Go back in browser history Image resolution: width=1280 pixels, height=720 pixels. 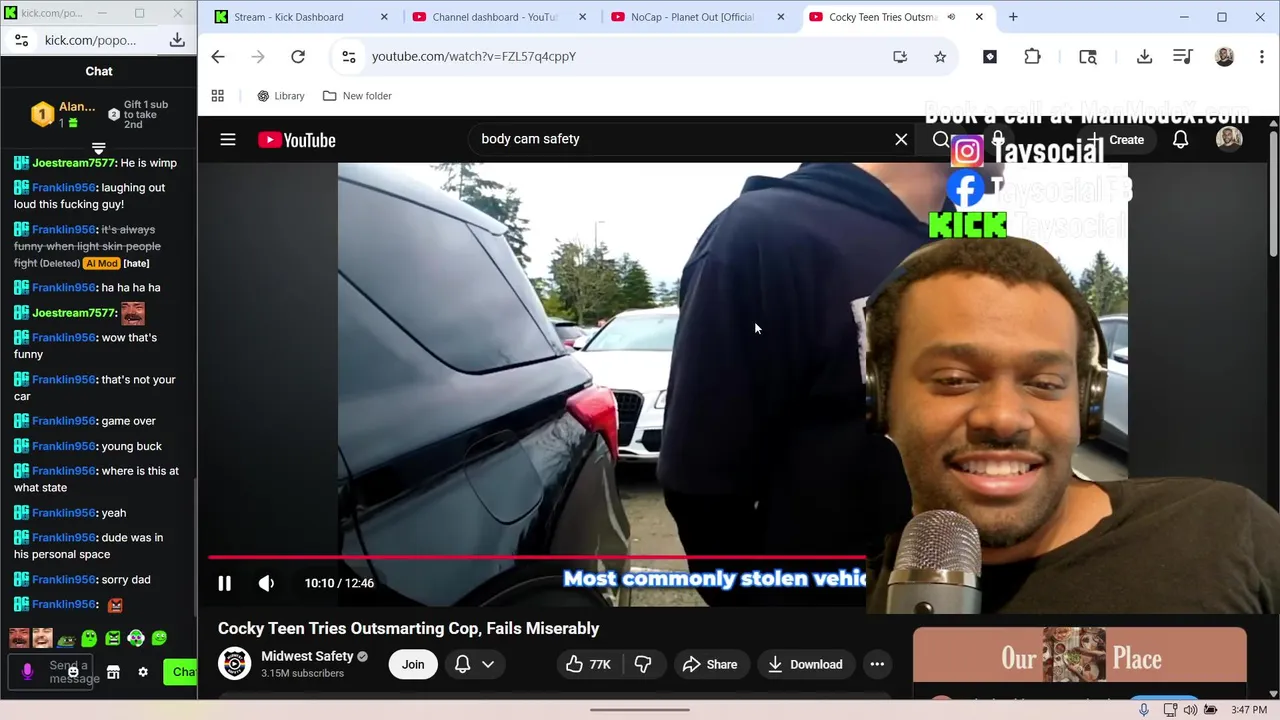(218, 57)
